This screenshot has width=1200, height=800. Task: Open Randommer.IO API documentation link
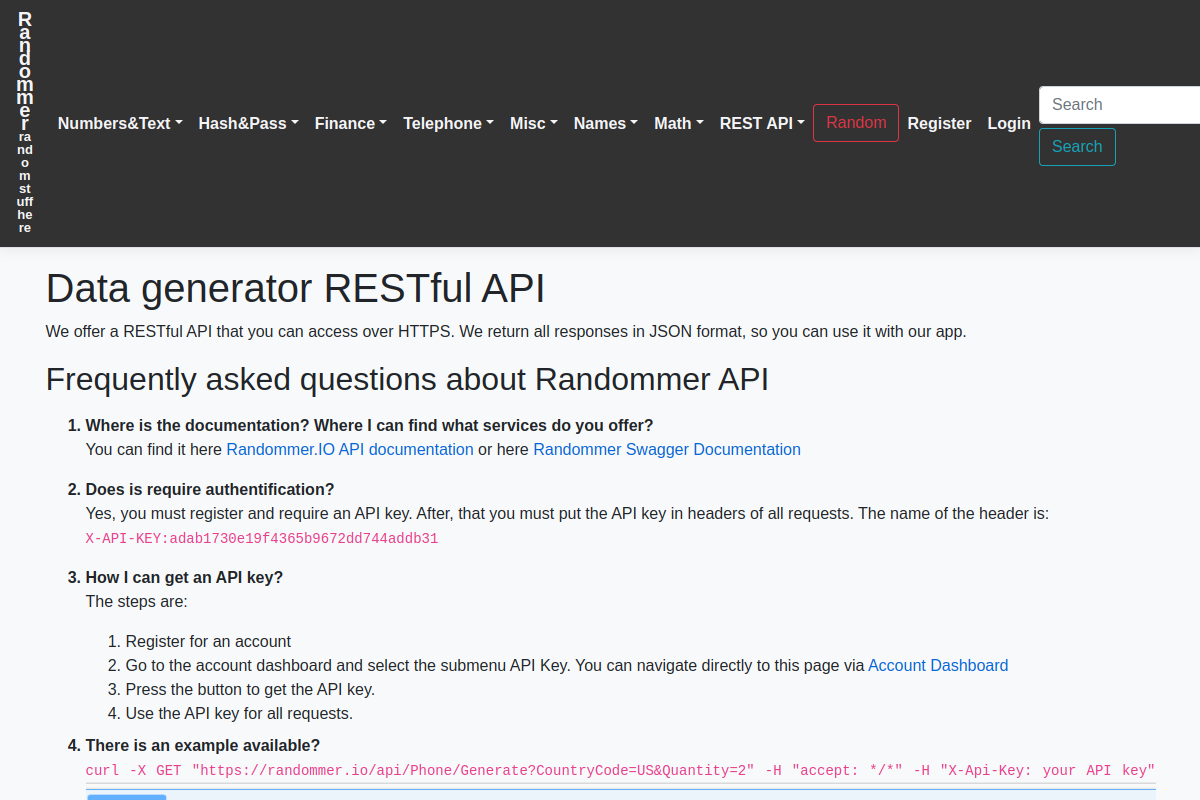pyautogui.click(x=350, y=449)
